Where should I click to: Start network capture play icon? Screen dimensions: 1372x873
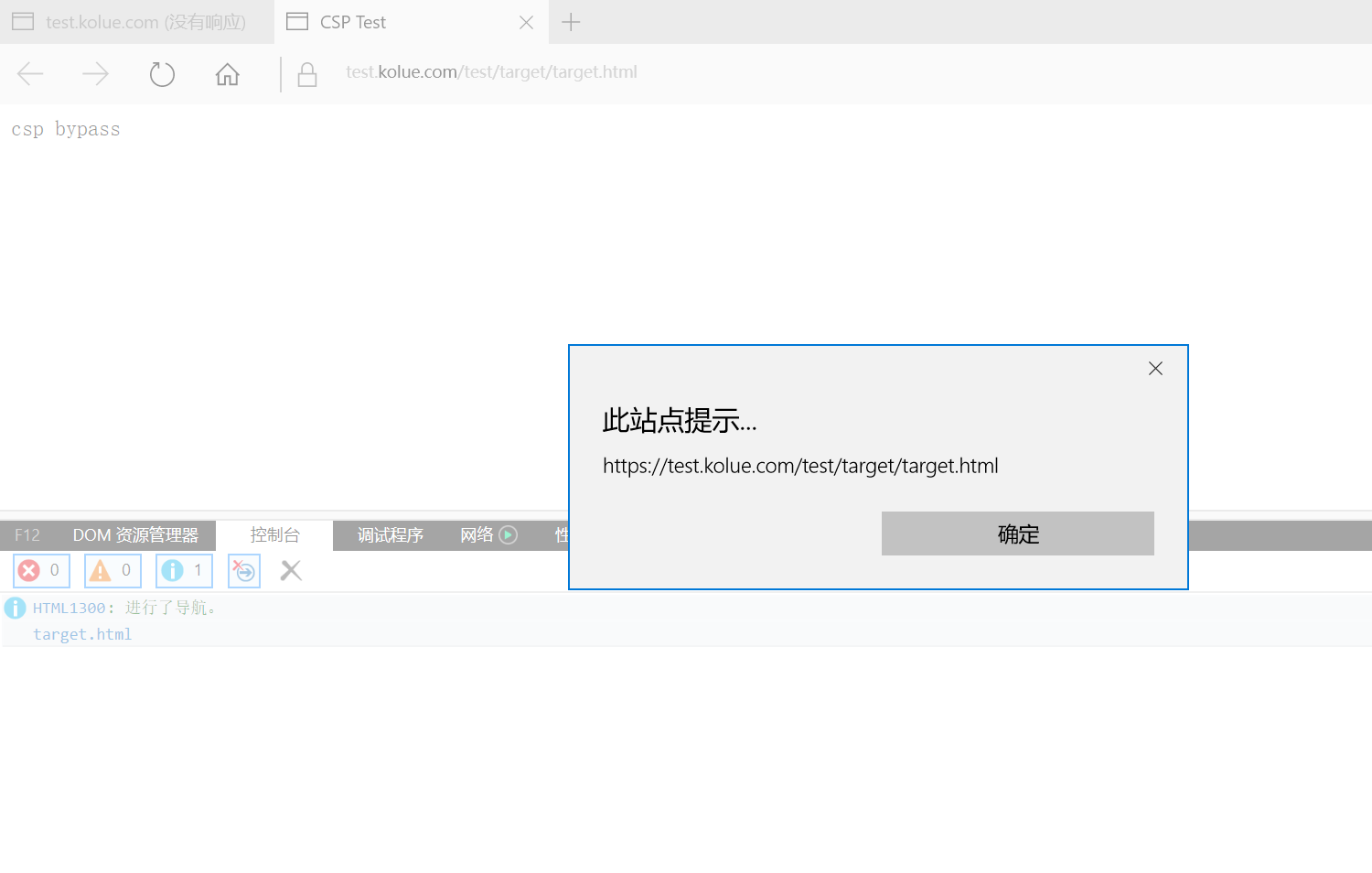509,535
